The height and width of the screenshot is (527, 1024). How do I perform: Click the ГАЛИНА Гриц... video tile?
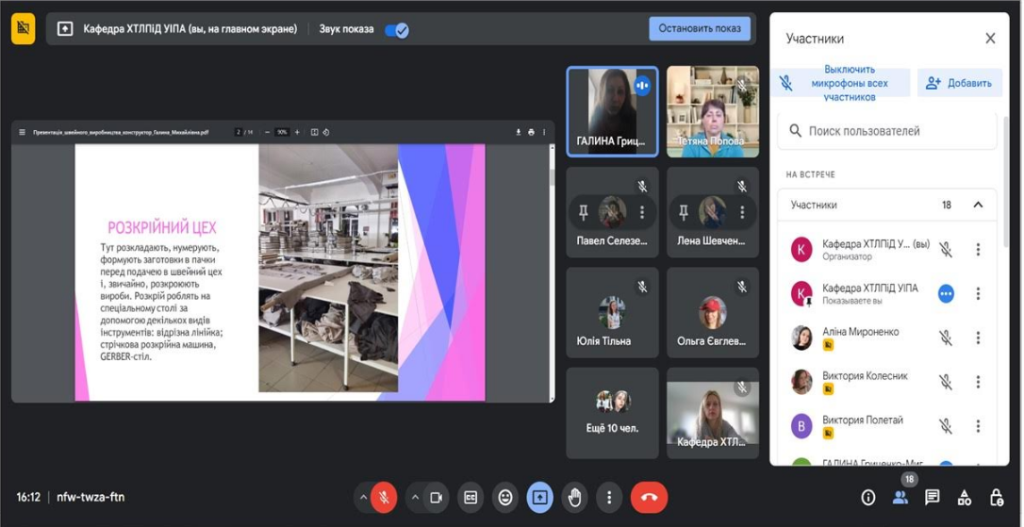tap(612, 112)
